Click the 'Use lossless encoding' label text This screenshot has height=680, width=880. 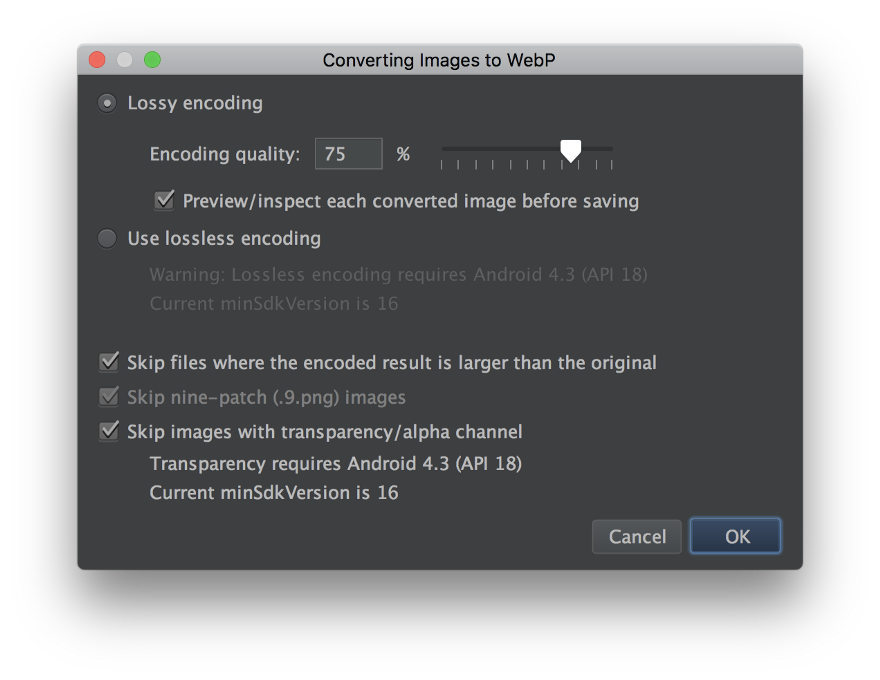coord(224,238)
